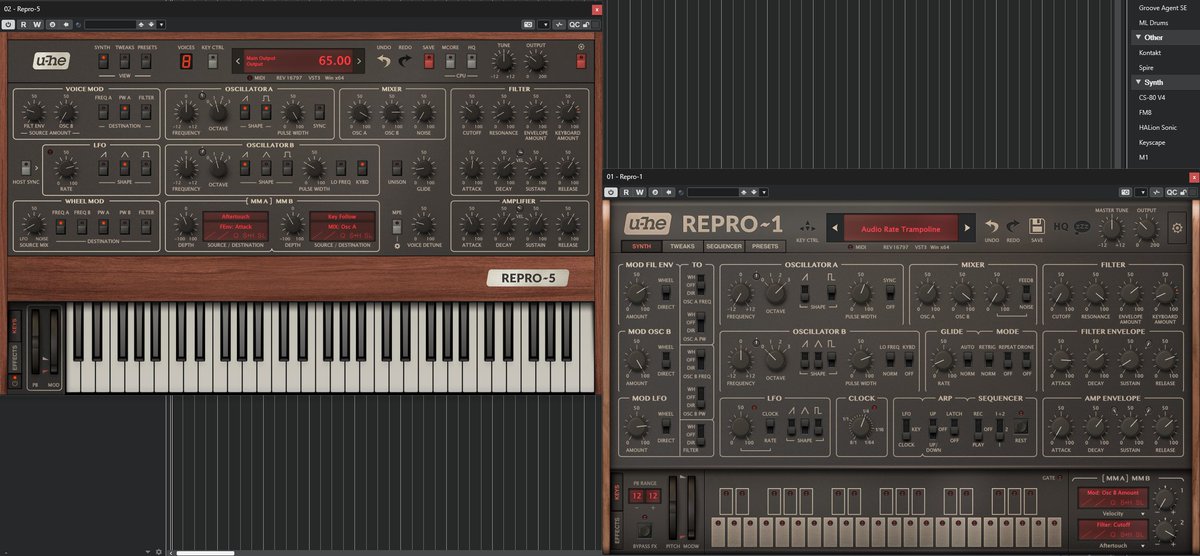Toggle HQ mode in Repro-1
Viewport: 1200px width, 556px height.
point(1060,227)
